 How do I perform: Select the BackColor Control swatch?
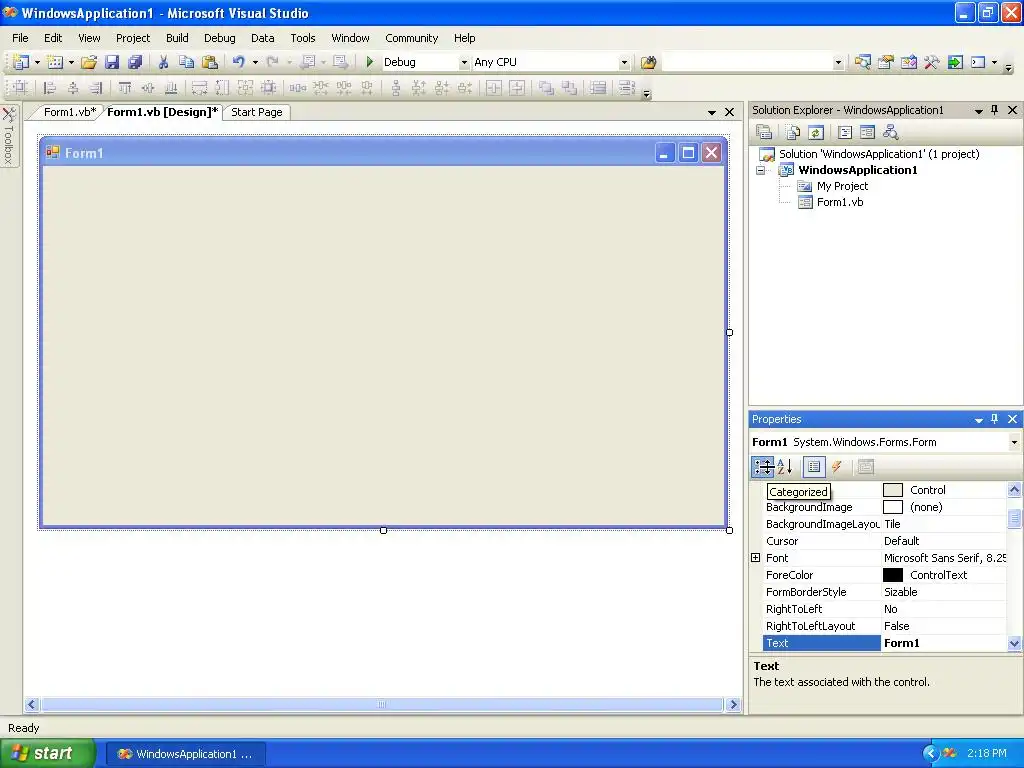click(892, 490)
